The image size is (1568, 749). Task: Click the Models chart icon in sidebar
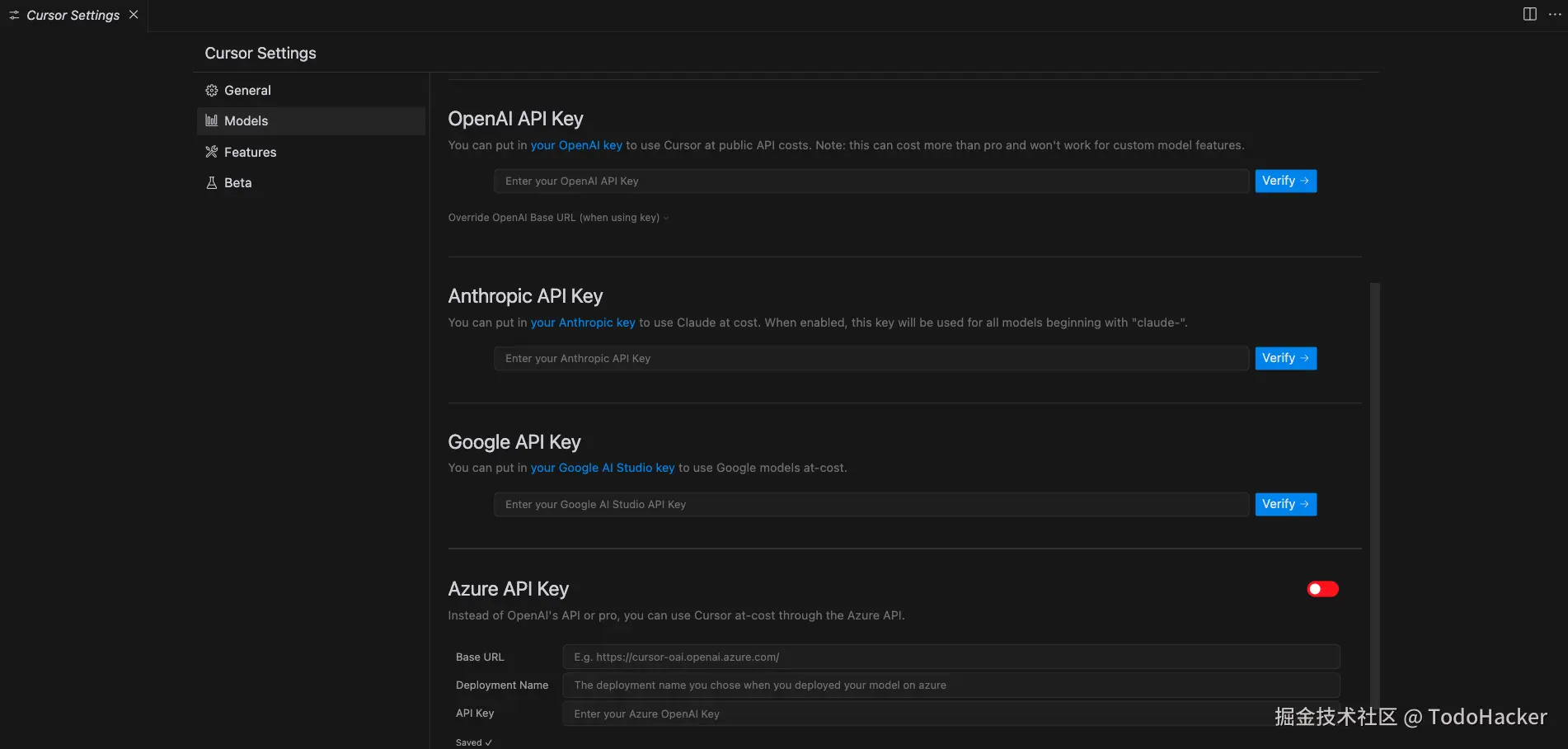click(x=212, y=121)
